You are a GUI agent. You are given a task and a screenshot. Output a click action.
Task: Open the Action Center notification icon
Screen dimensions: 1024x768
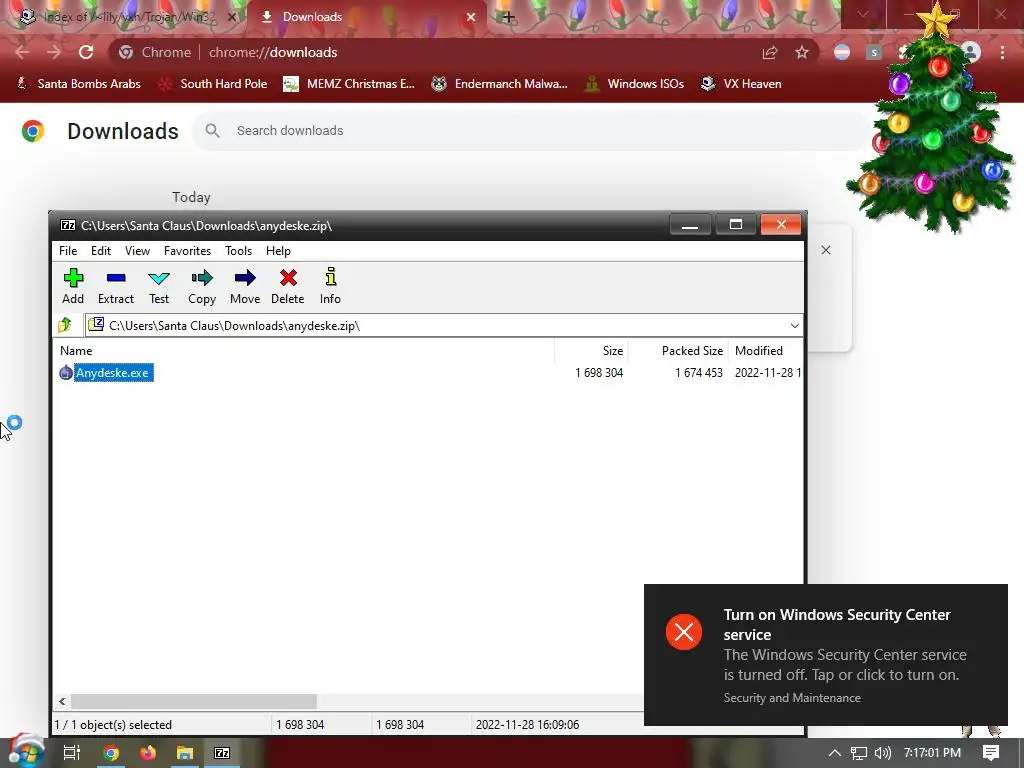tap(991, 753)
